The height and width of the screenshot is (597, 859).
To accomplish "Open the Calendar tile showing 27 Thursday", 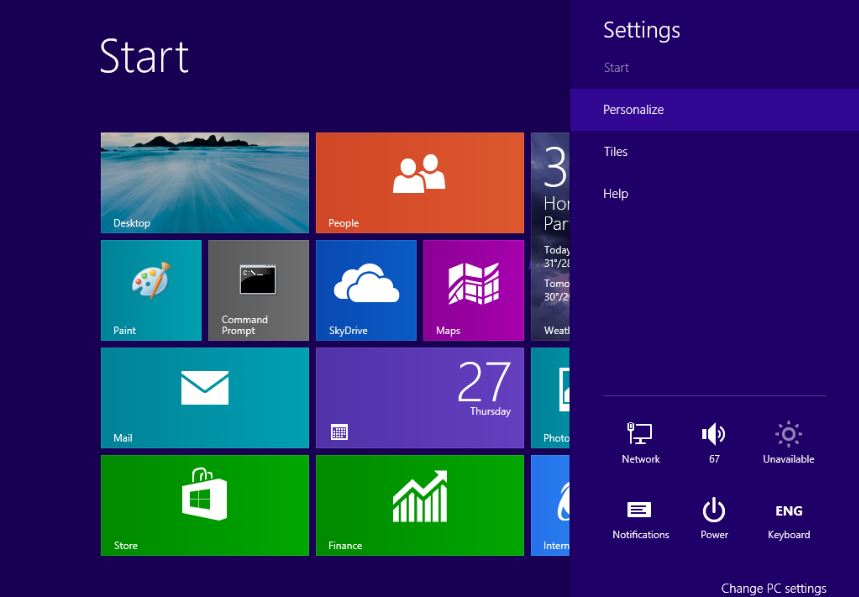I will [x=419, y=397].
